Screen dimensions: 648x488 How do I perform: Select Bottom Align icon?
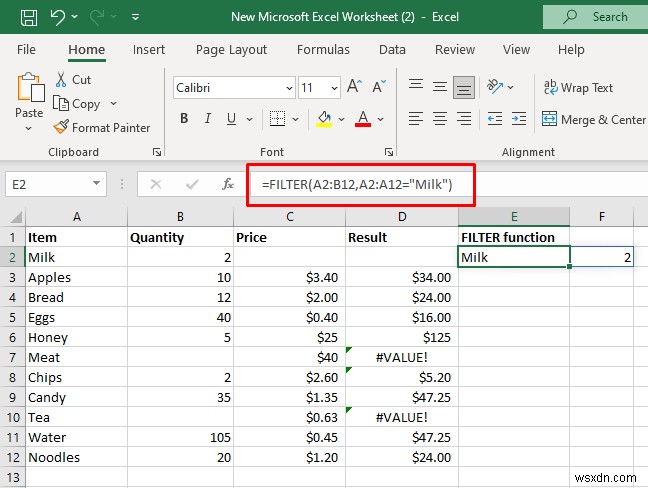pyautogui.click(x=464, y=87)
